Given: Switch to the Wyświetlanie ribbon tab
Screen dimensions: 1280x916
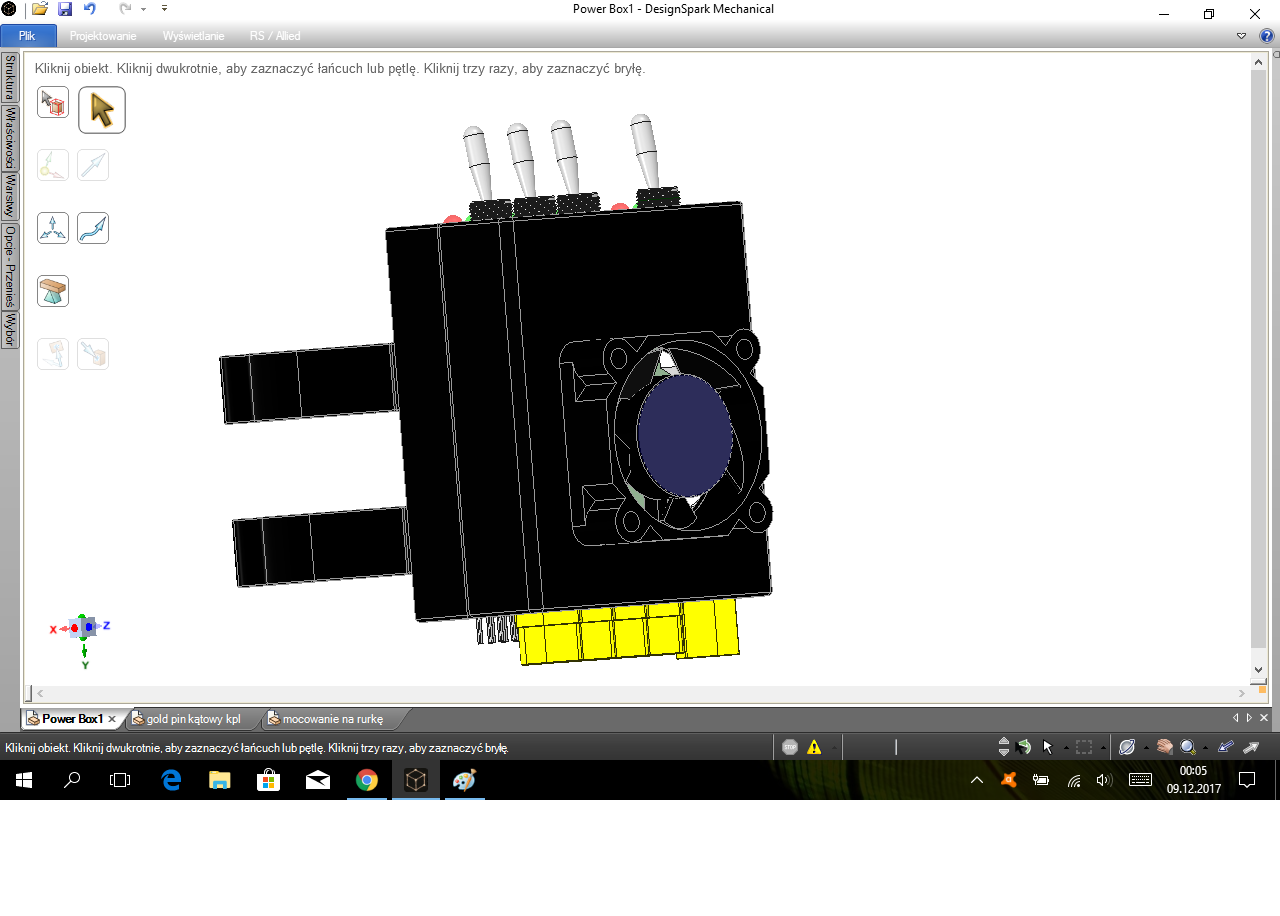Looking at the screenshot, I should 193,36.
